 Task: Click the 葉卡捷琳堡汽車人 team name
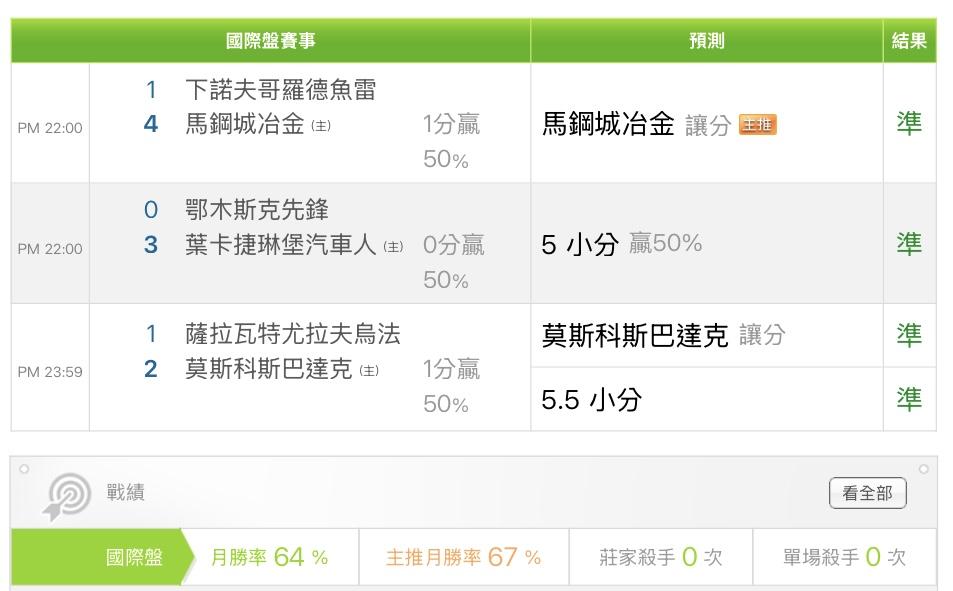coord(281,246)
